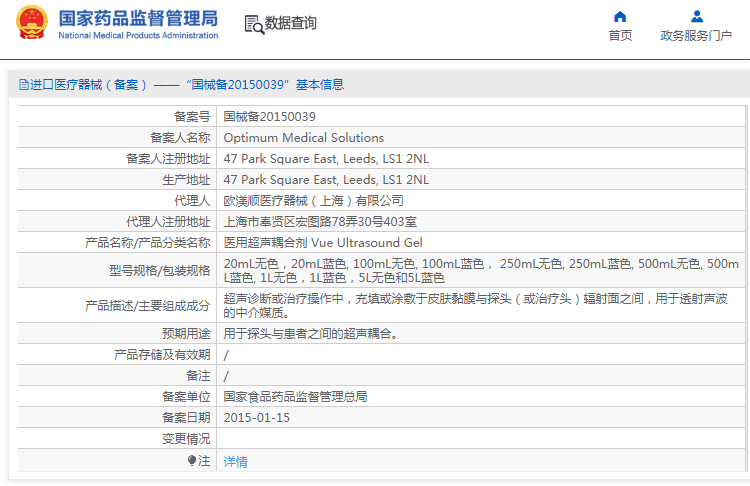Select 欧渼顺医疗器械（上海）有限公司 text

click(314, 201)
